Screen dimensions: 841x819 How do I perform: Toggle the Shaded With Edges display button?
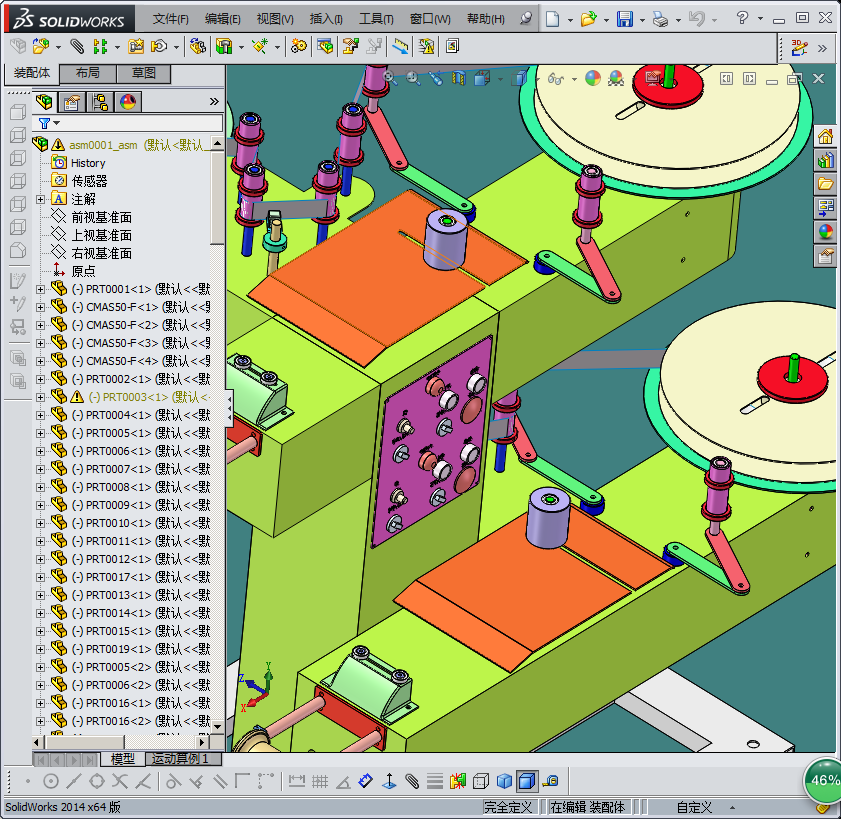pos(527,780)
